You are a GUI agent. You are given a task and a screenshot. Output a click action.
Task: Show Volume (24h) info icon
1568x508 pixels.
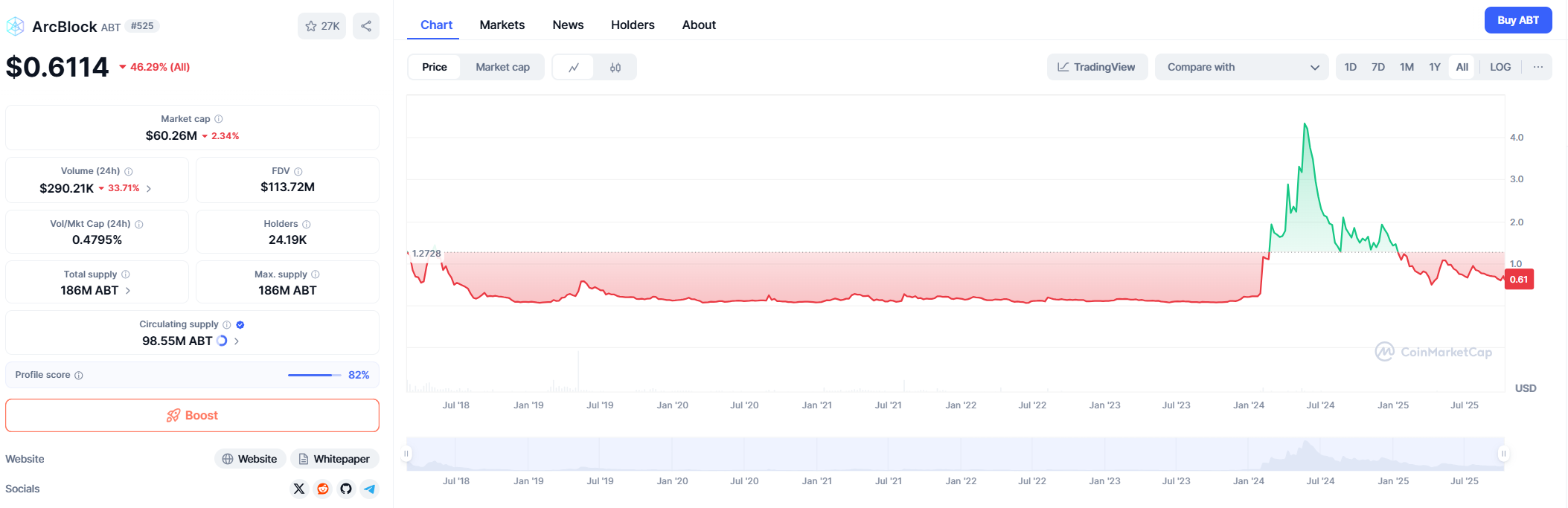click(129, 171)
